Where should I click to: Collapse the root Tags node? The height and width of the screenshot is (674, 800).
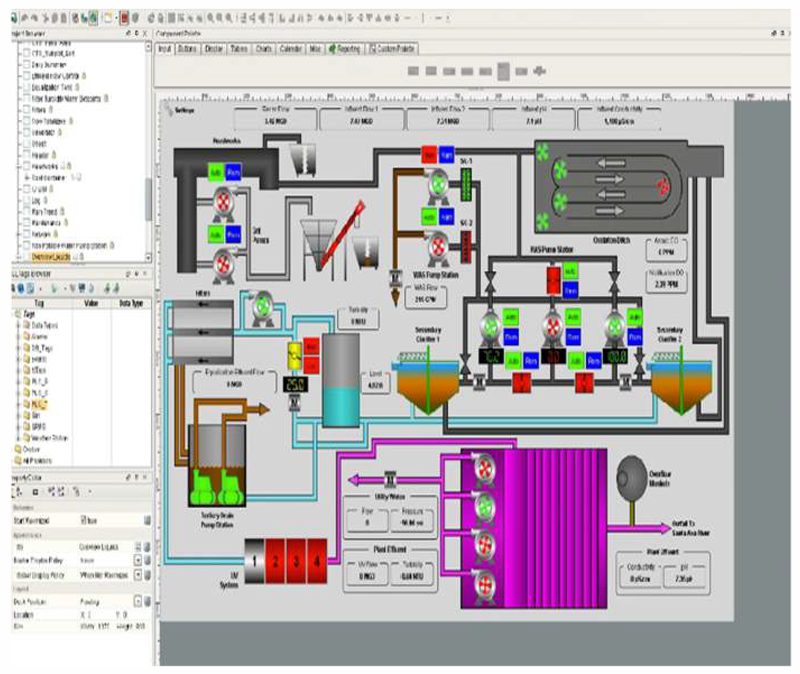click(x=14, y=314)
